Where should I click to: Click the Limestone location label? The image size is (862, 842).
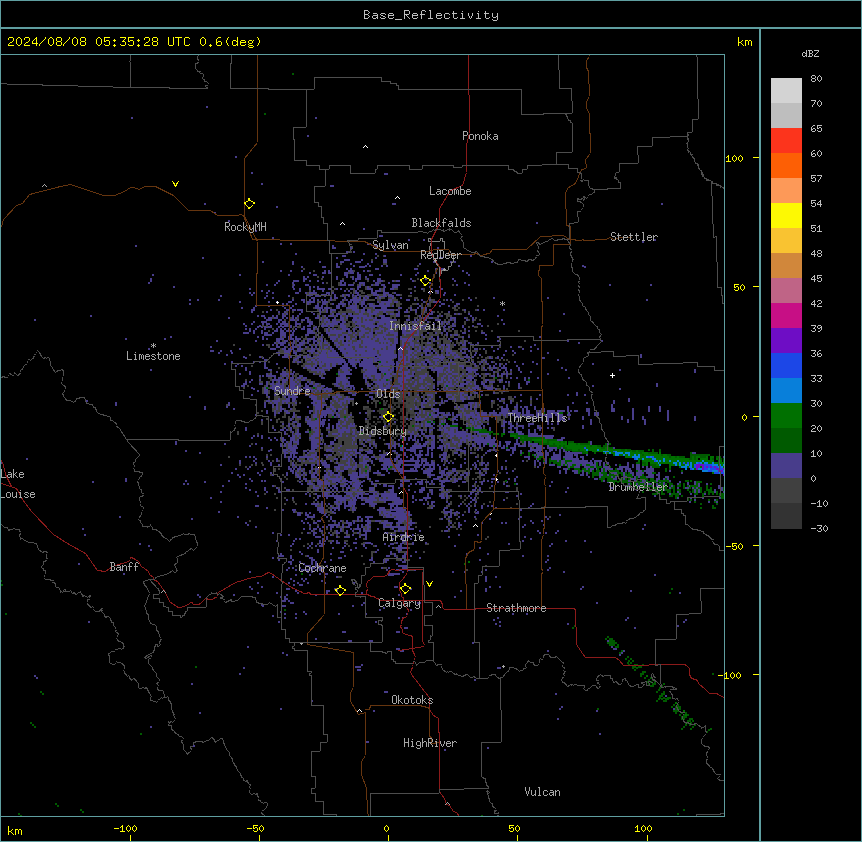pyautogui.click(x=153, y=356)
